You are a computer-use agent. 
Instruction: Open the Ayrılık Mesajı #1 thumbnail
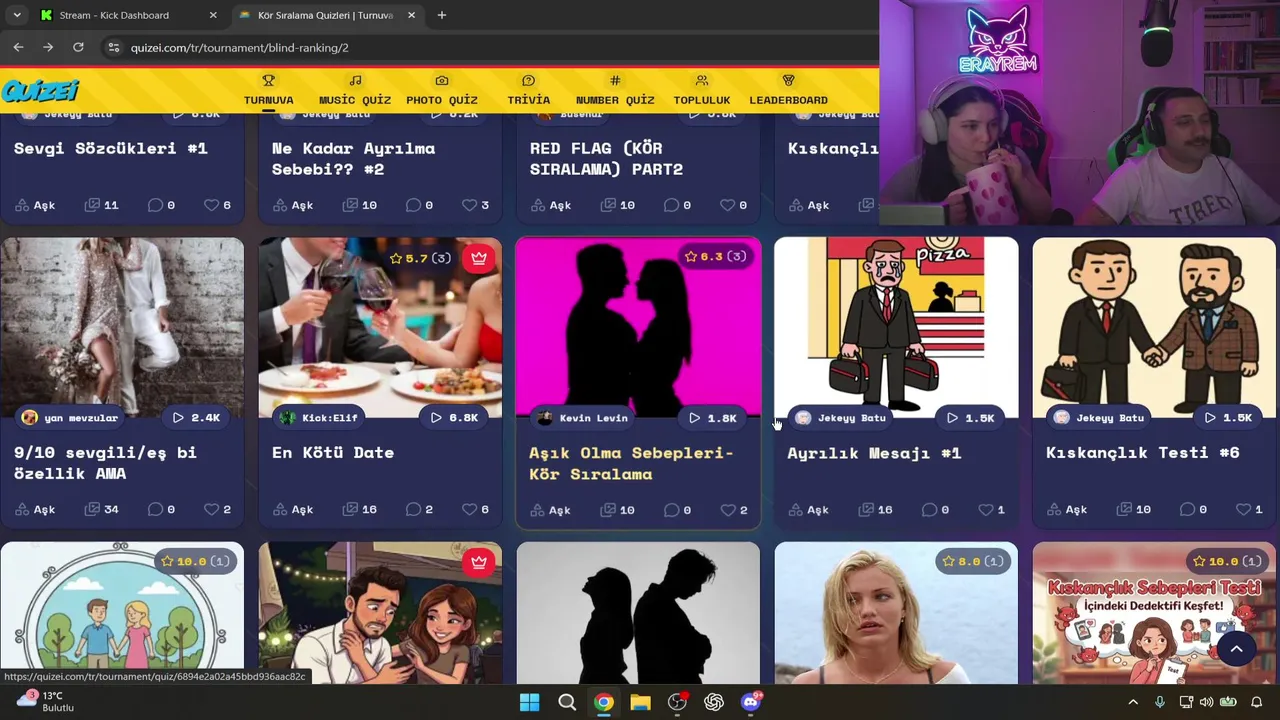(x=896, y=327)
